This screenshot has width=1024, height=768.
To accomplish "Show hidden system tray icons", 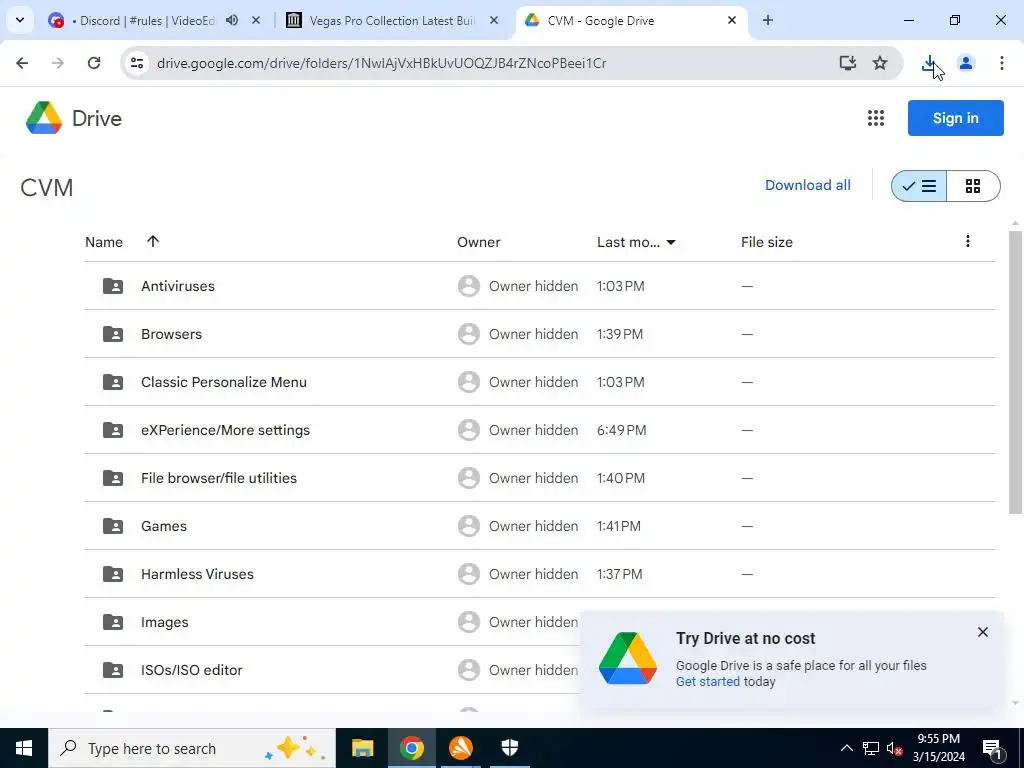I will tap(846, 748).
